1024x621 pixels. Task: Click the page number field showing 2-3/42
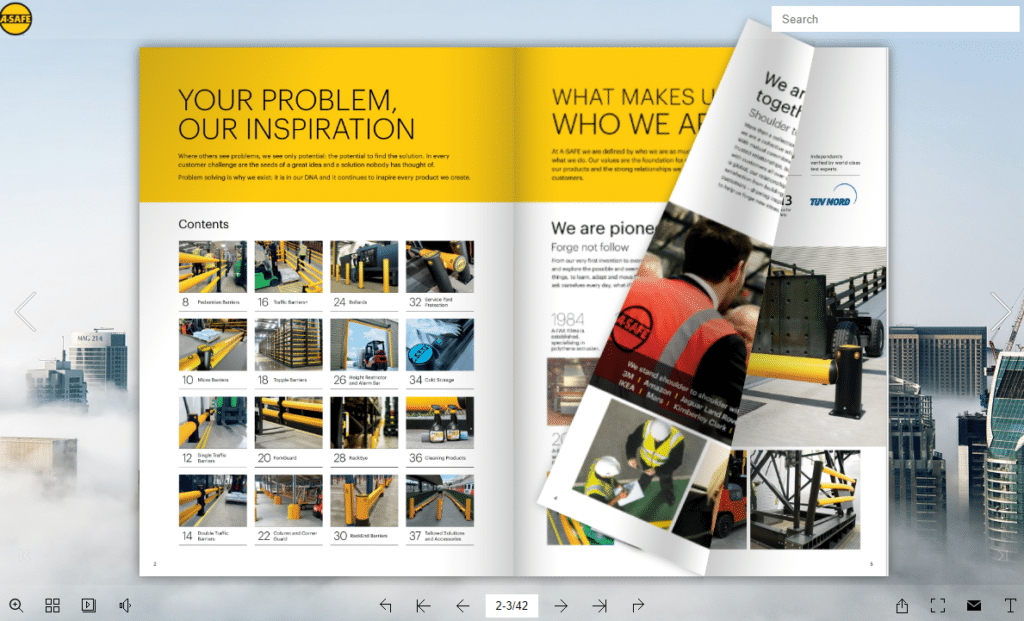[511, 605]
